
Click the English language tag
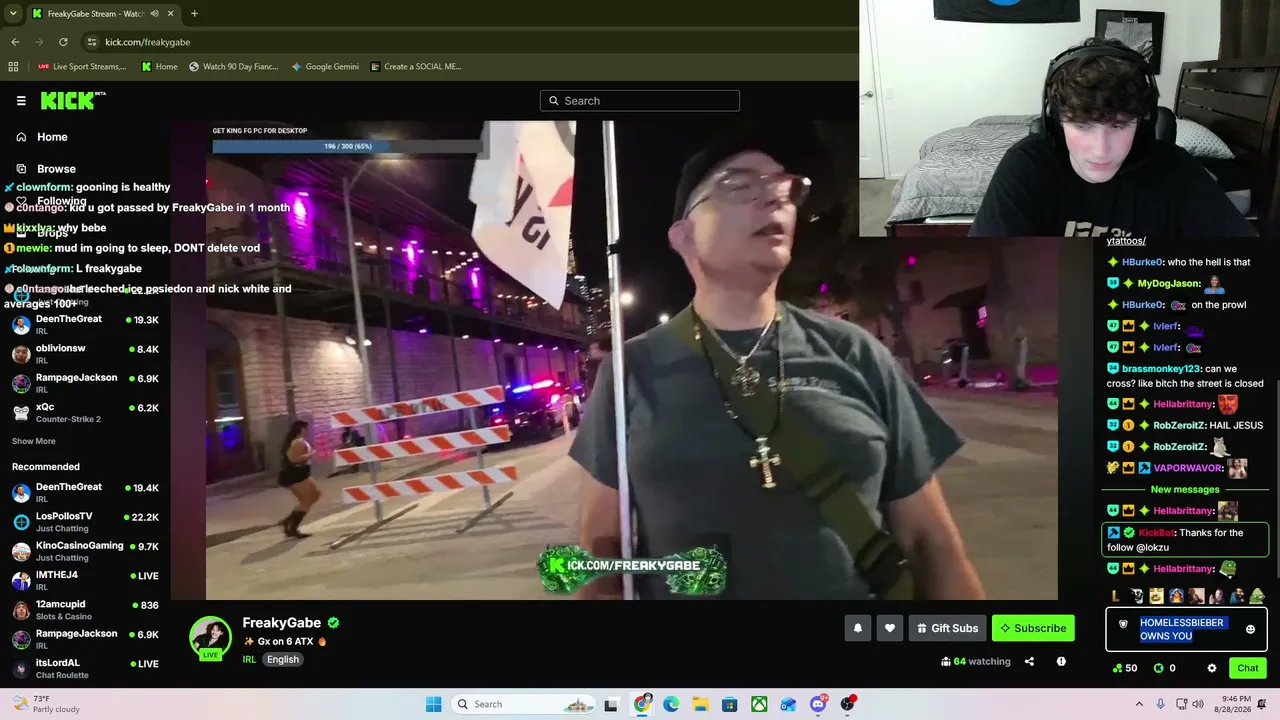[283, 660]
